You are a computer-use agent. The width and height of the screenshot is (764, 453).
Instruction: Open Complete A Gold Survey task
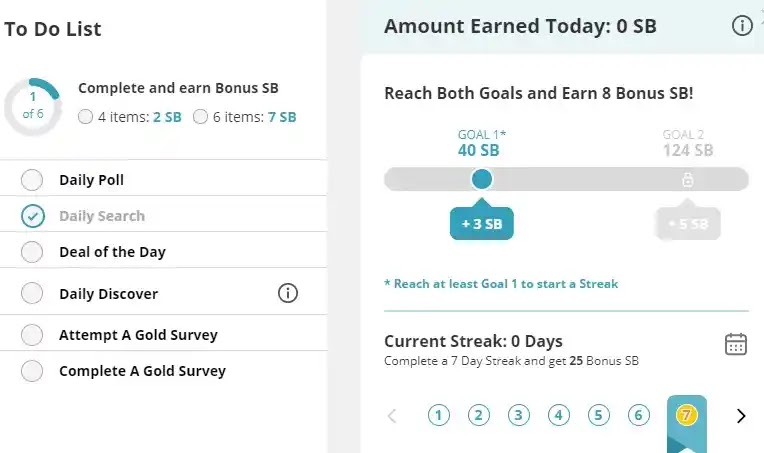click(142, 371)
